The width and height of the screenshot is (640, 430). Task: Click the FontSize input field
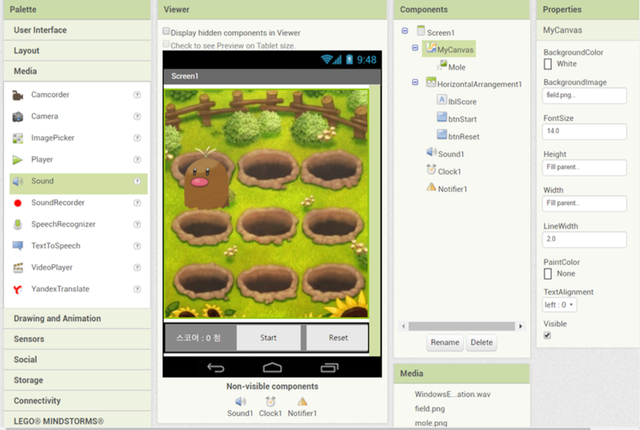pos(584,131)
